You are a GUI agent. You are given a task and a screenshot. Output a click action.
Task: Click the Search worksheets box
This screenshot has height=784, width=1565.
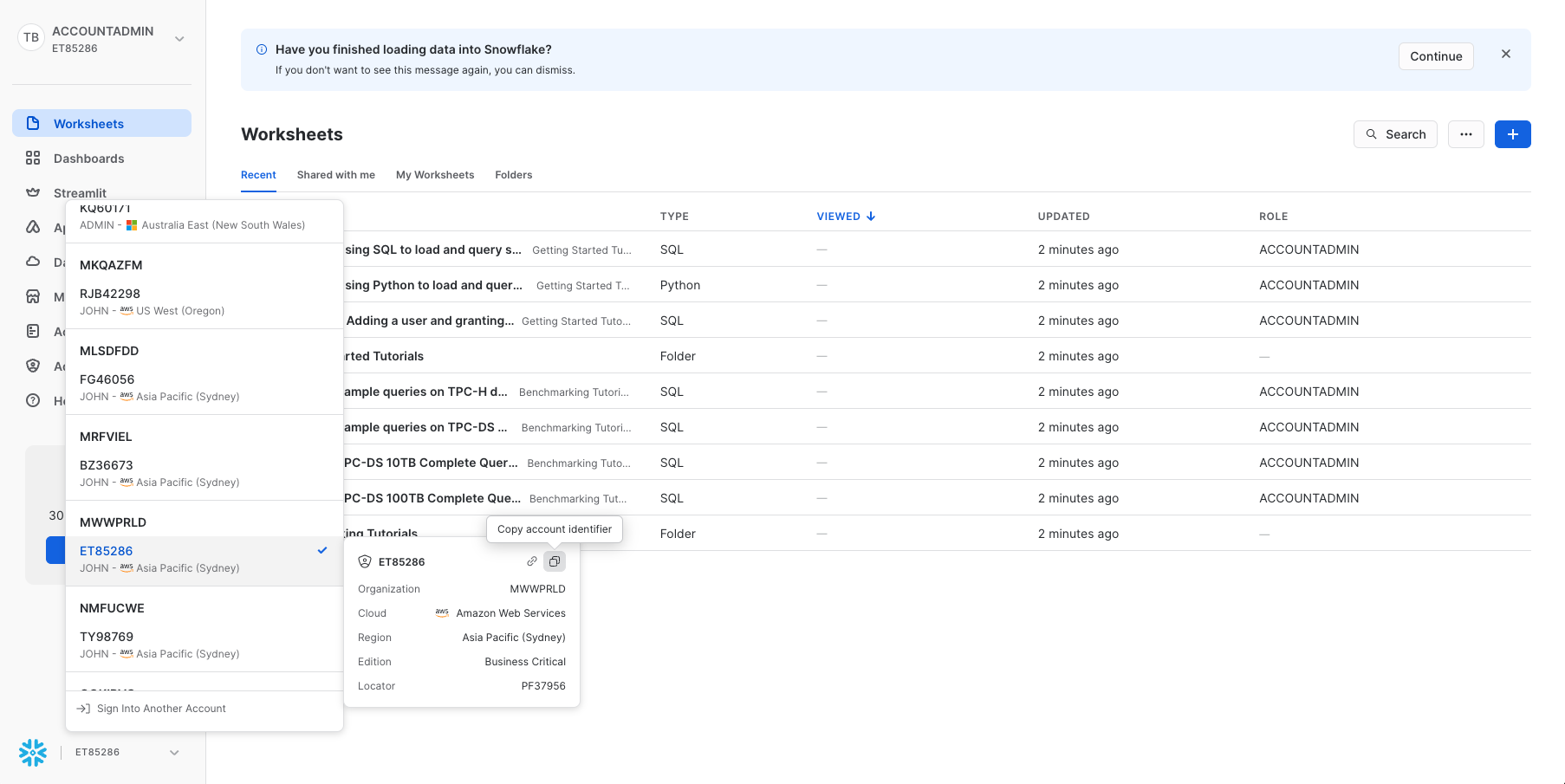1395,134
